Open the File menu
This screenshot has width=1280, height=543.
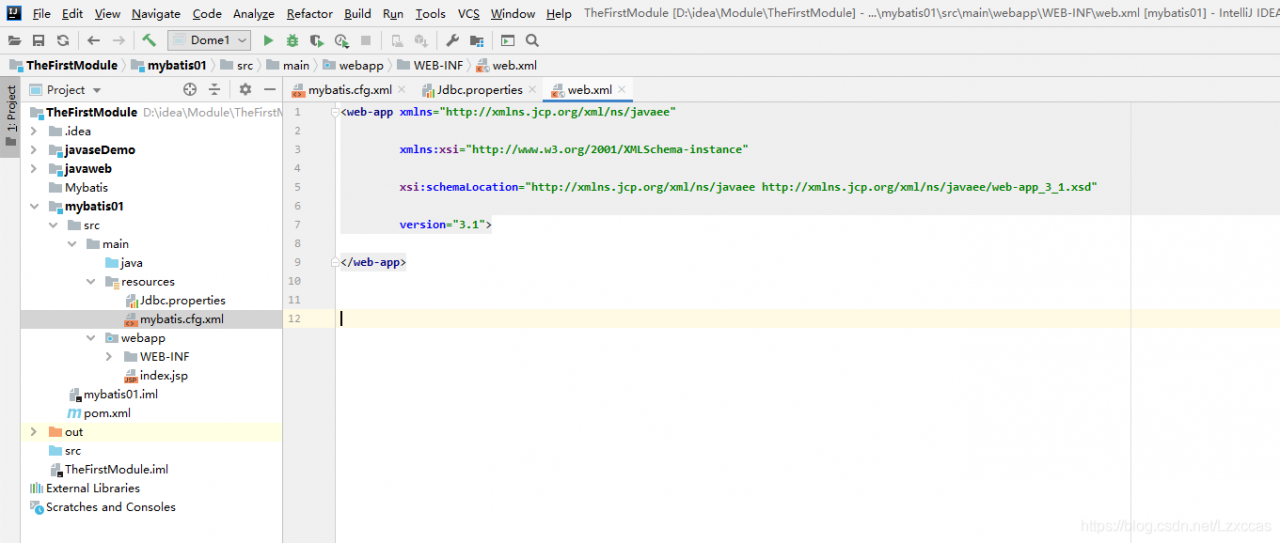tap(41, 14)
